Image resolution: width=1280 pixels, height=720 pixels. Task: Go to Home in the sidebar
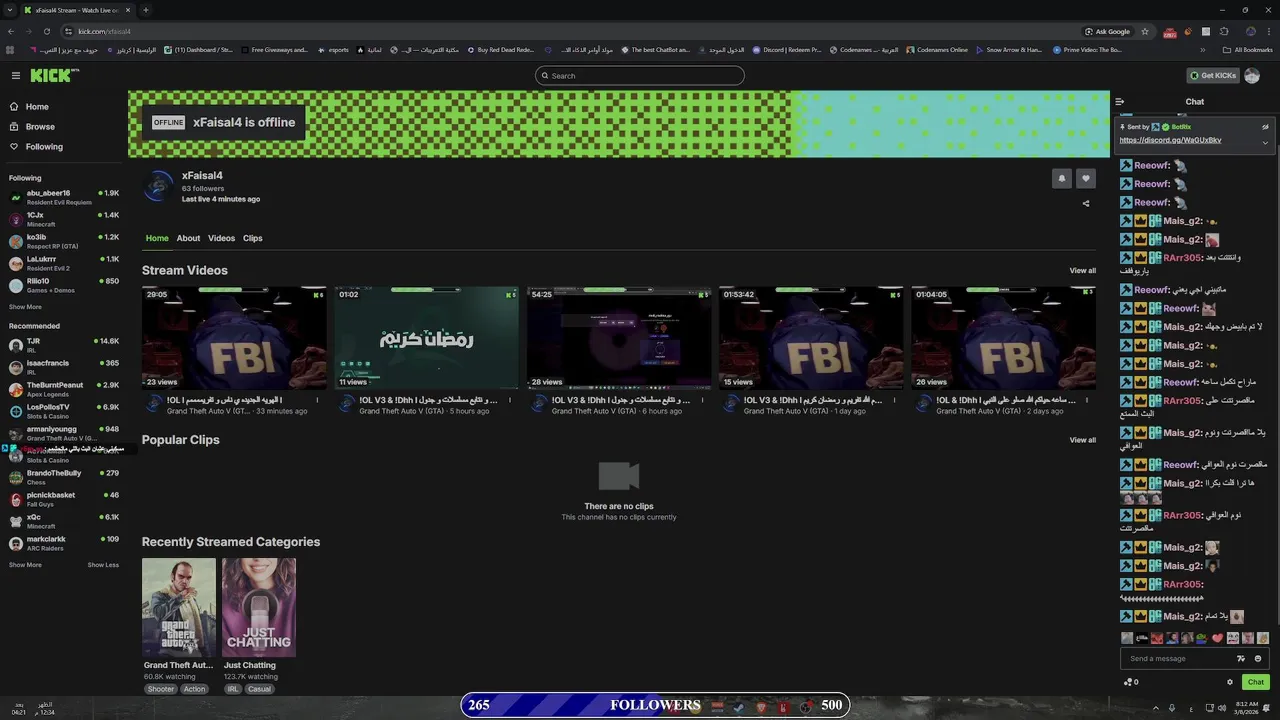point(37,107)
